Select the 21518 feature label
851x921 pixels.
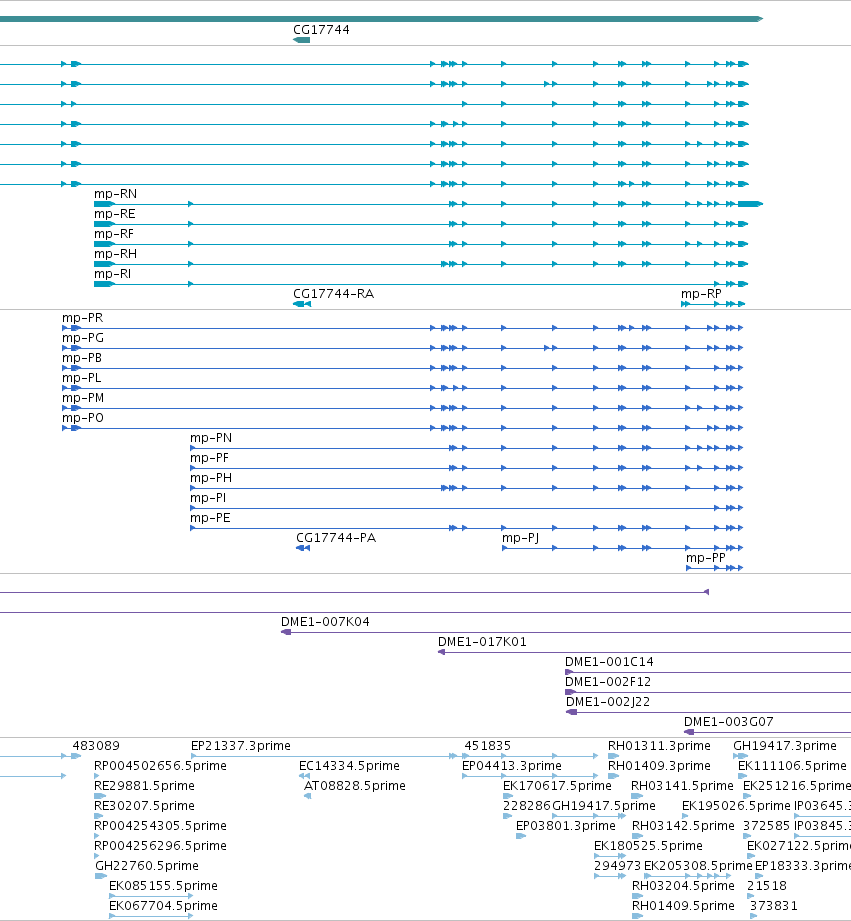coord(766,885)
